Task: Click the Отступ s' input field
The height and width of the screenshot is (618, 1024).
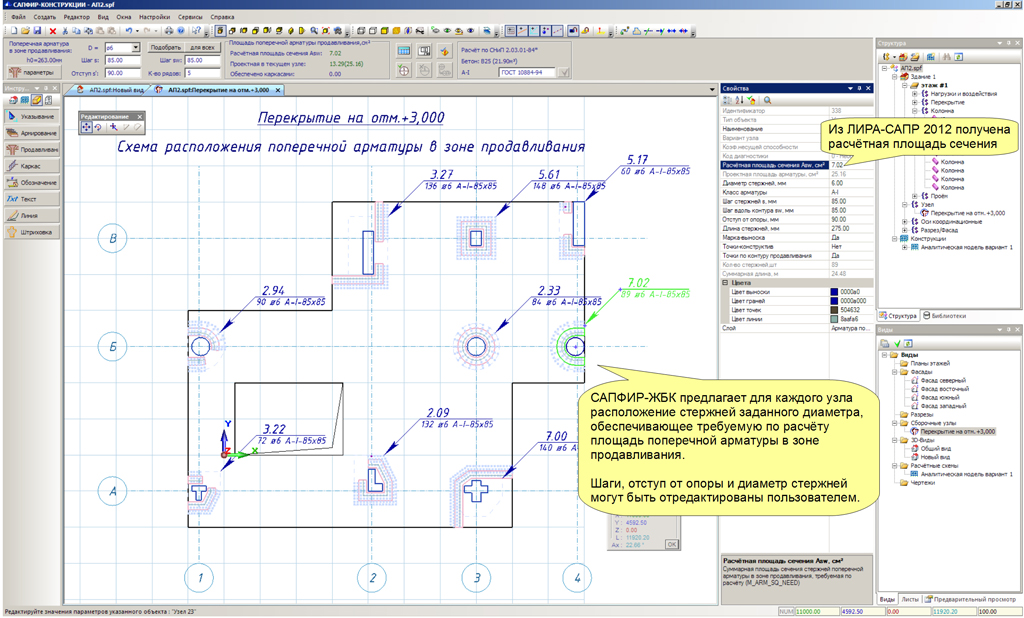Action: 123,73
